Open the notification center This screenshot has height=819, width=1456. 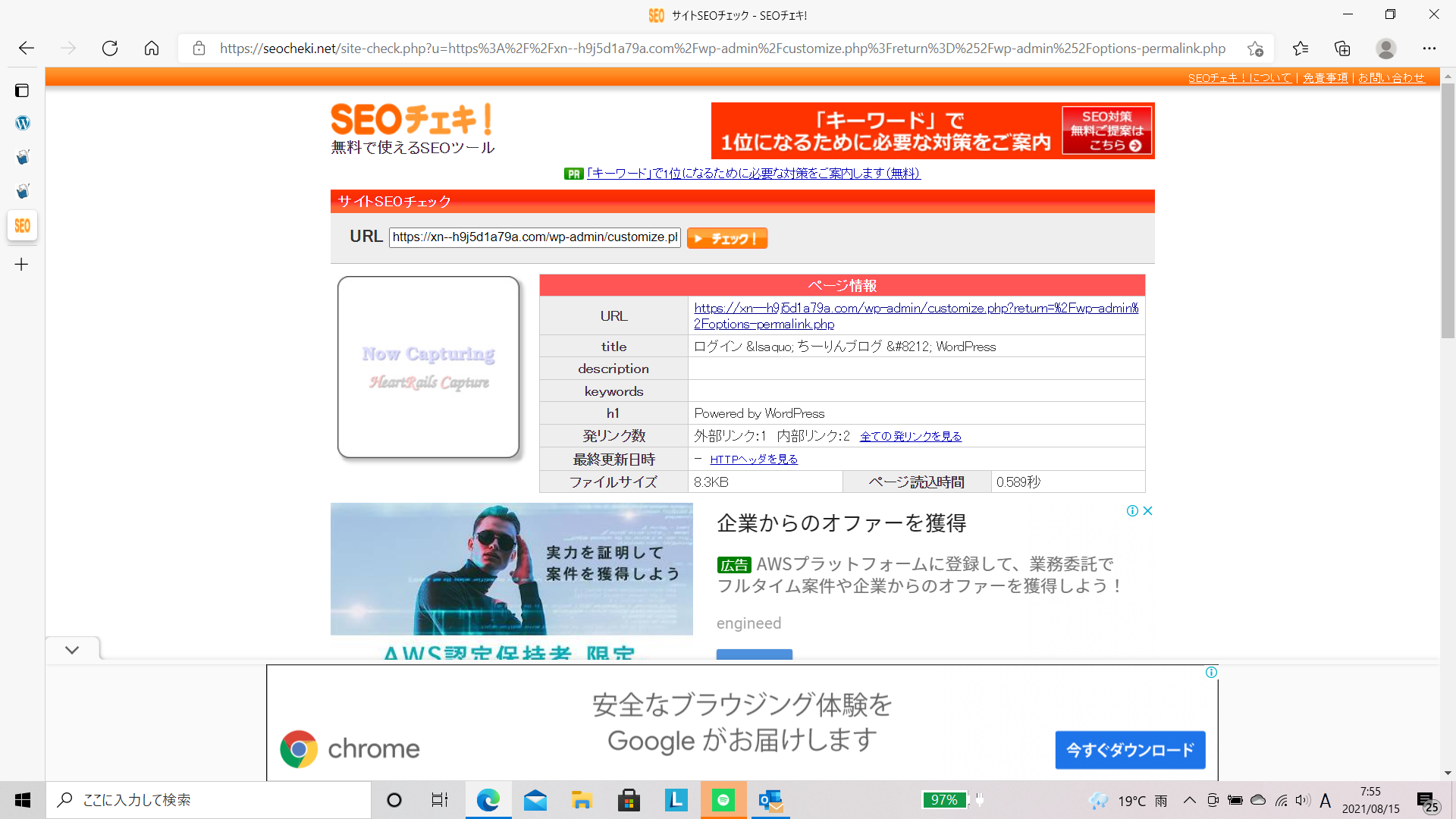pyautogui.click(x=1428, y=801)
